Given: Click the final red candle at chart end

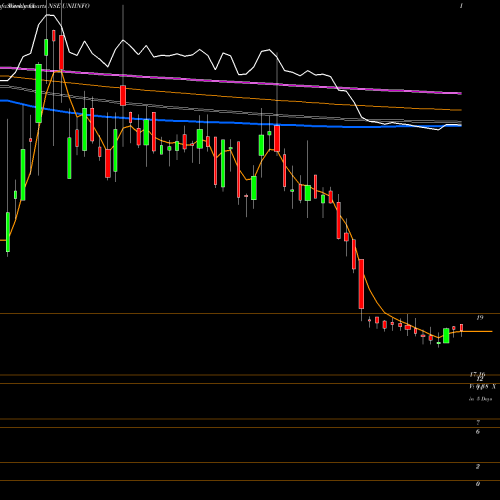Looking at the screenshot, I should pos(462,328).
